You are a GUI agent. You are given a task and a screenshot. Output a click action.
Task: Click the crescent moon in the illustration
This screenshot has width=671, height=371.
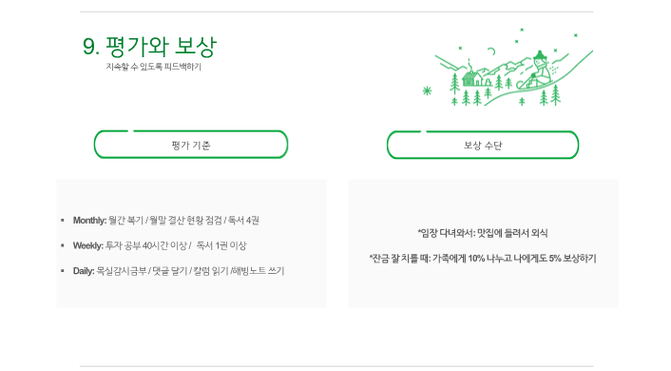click(492, 51)
